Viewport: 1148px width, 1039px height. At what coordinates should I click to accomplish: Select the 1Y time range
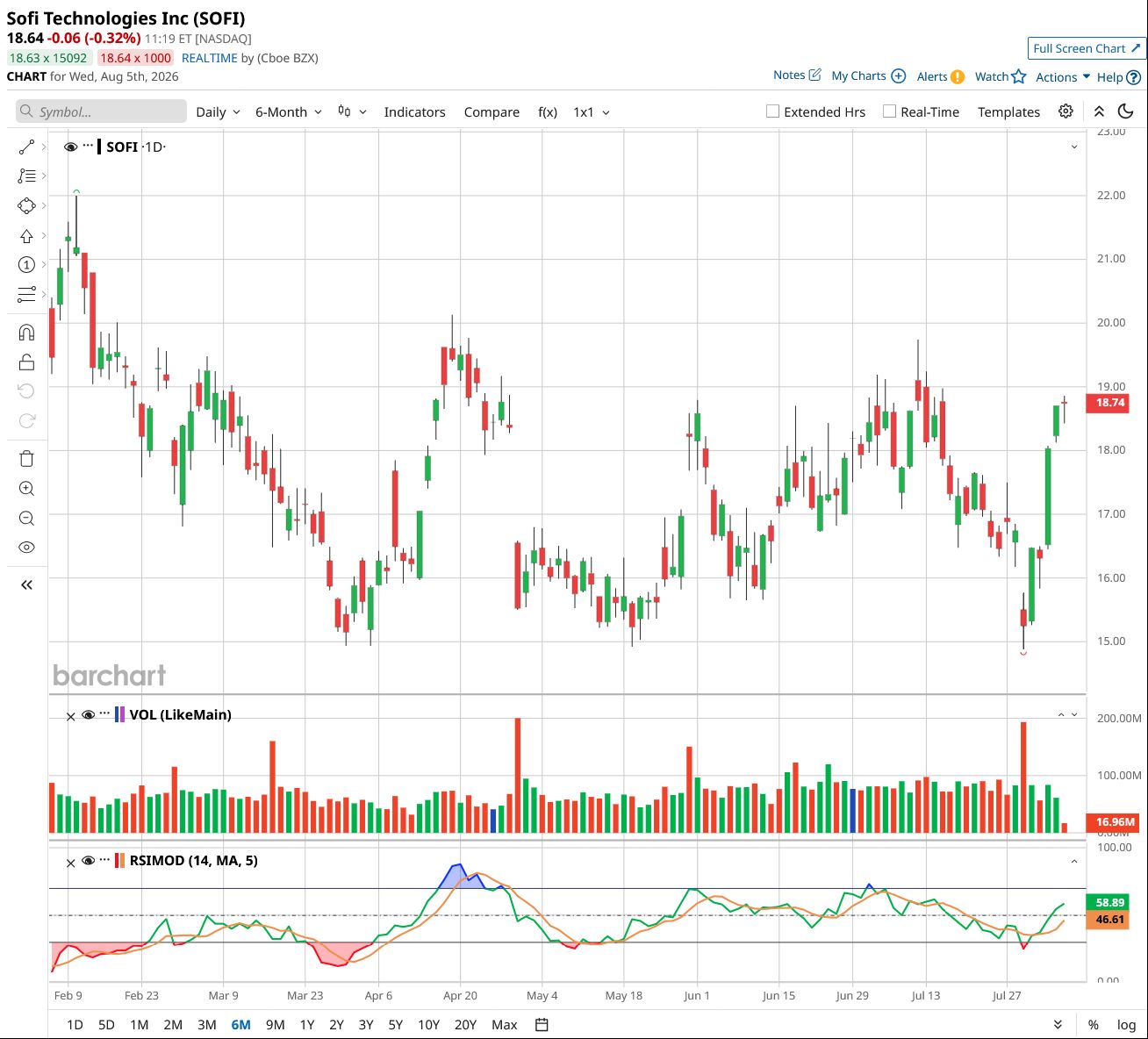(307, 1025)
